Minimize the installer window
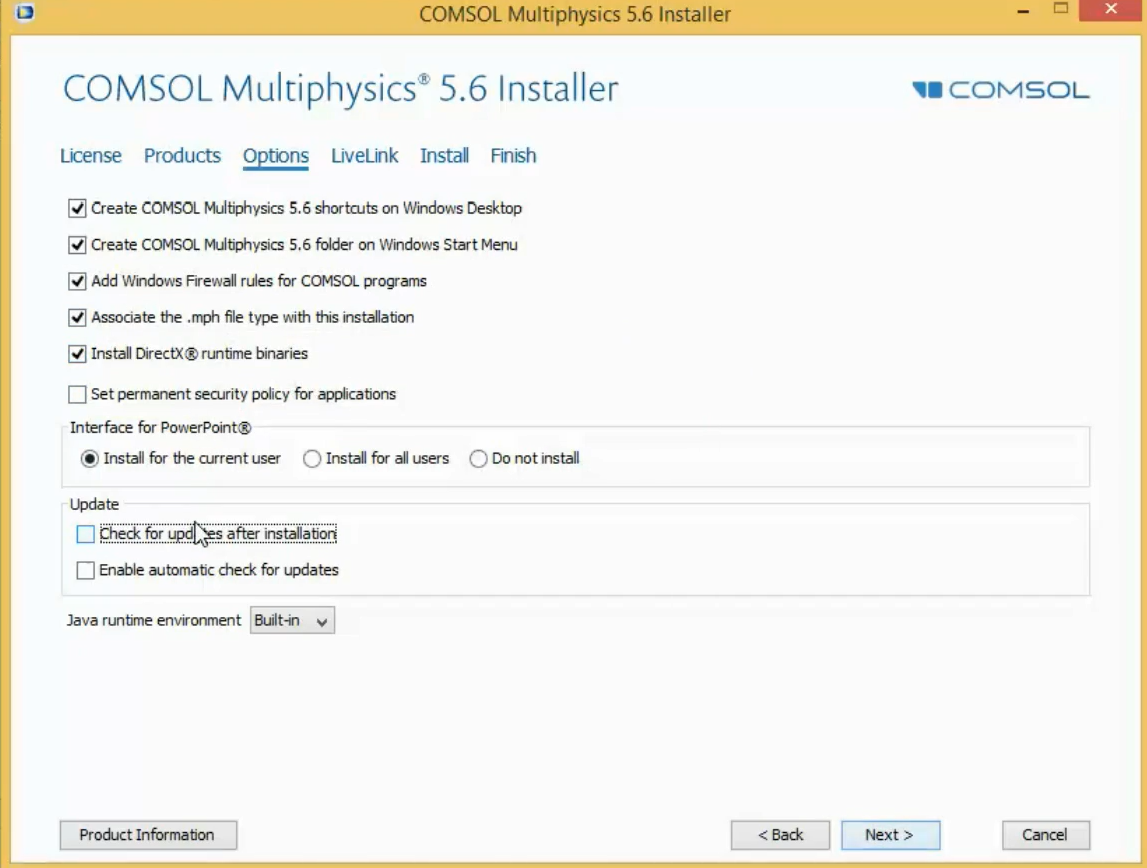This screenshot has width=1147, height=868. (x=1023, y=10)
